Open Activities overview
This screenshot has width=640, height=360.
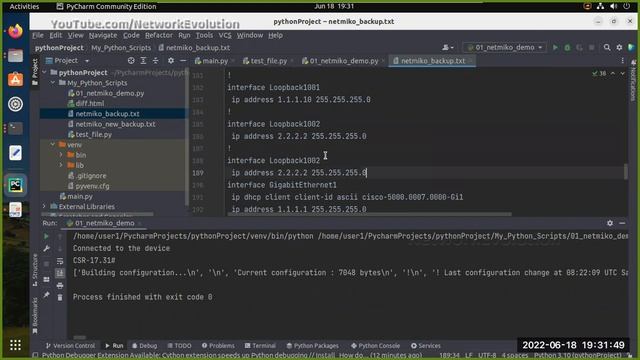tap(24, 7)
